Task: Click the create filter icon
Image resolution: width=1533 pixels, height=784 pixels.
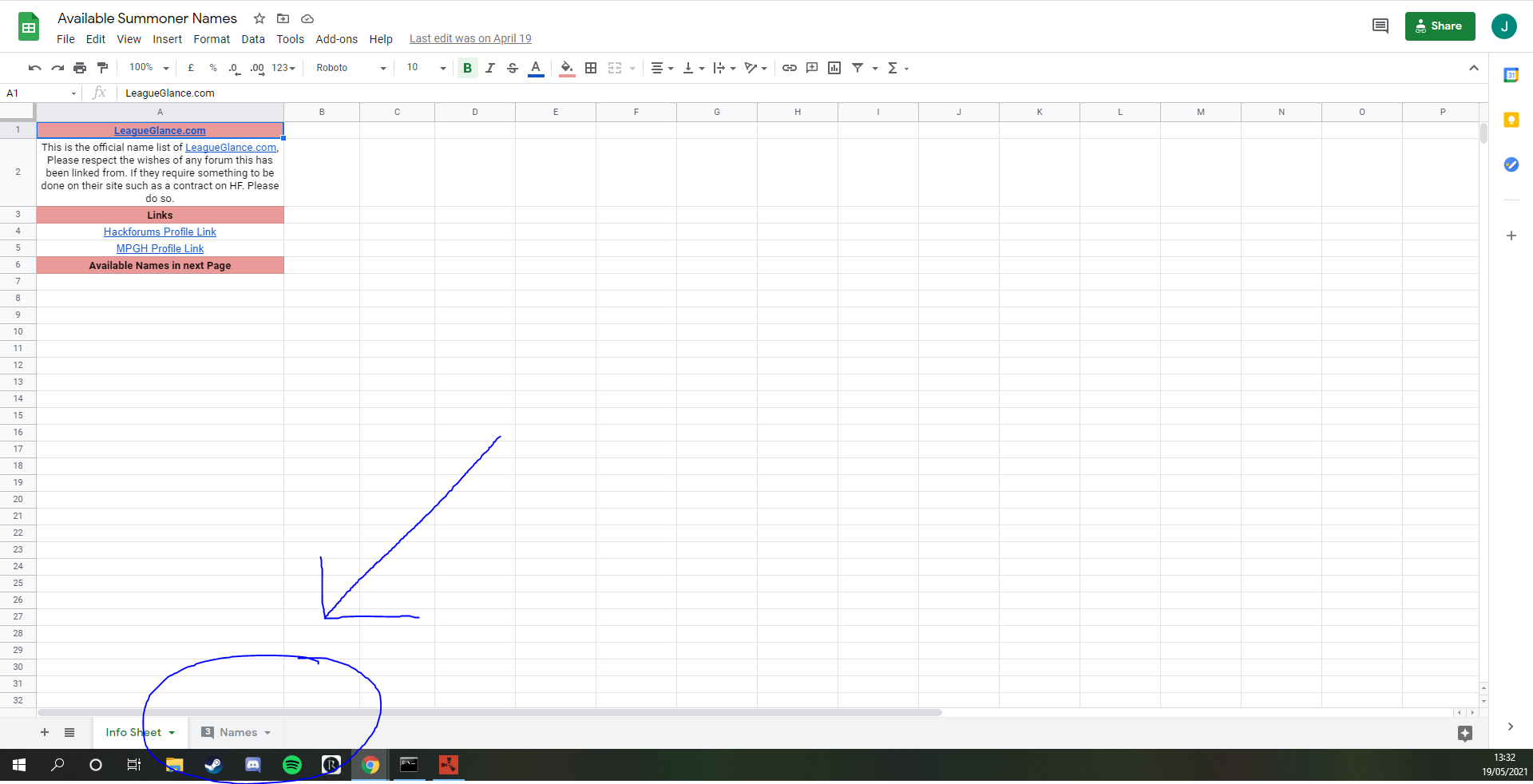Action: (x=858, y=68)
